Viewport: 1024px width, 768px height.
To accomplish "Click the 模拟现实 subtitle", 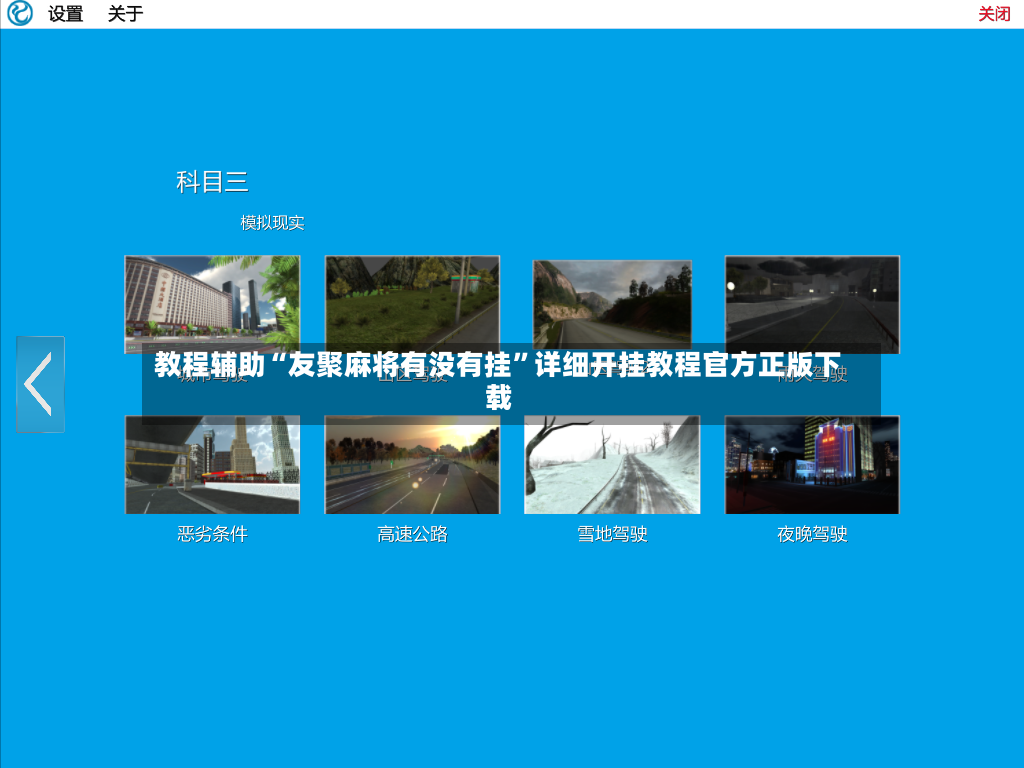I will (272, 223).
